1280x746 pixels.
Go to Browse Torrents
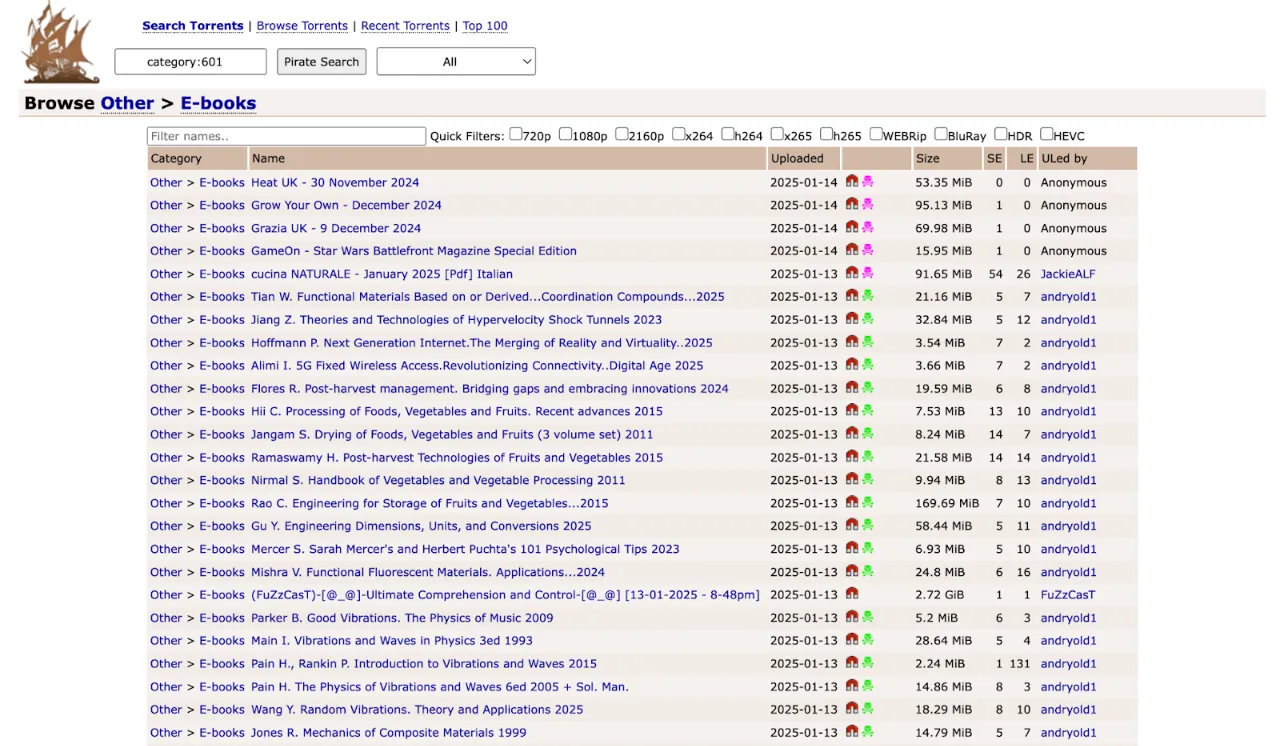[302, 26]
